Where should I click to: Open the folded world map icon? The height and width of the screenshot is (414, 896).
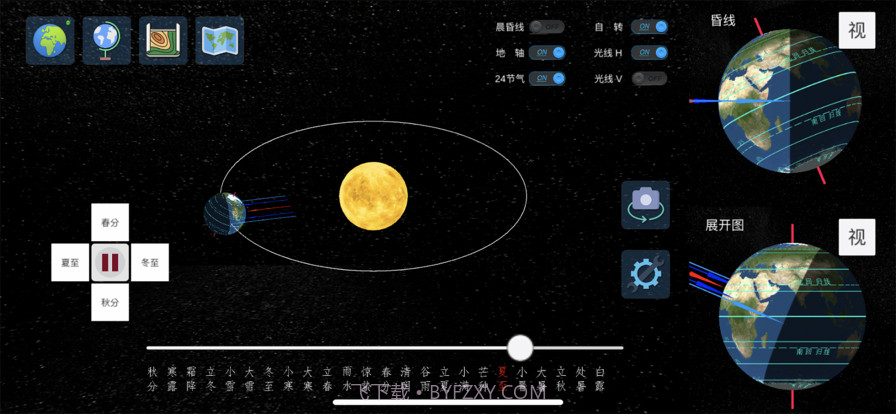[220, 40]
